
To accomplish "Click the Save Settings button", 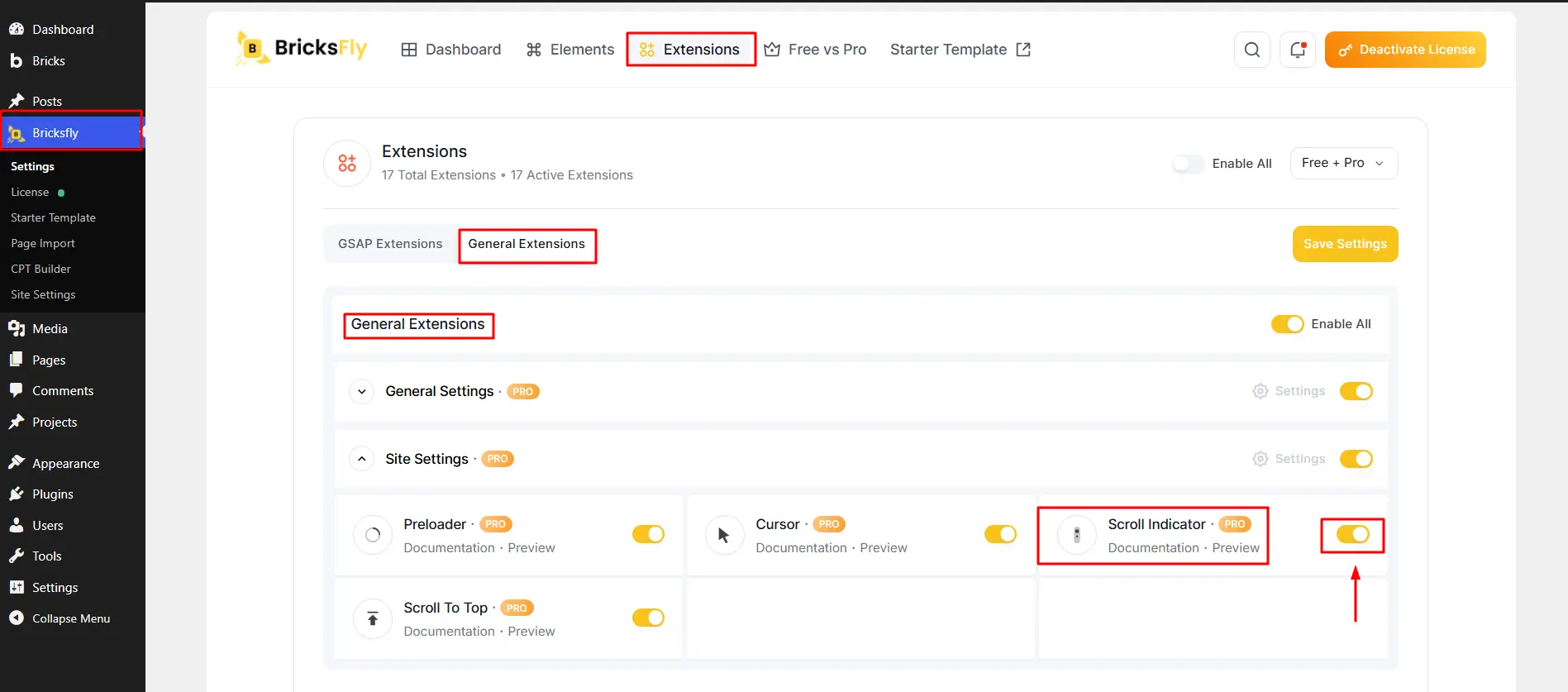I will coord(1345,244).
